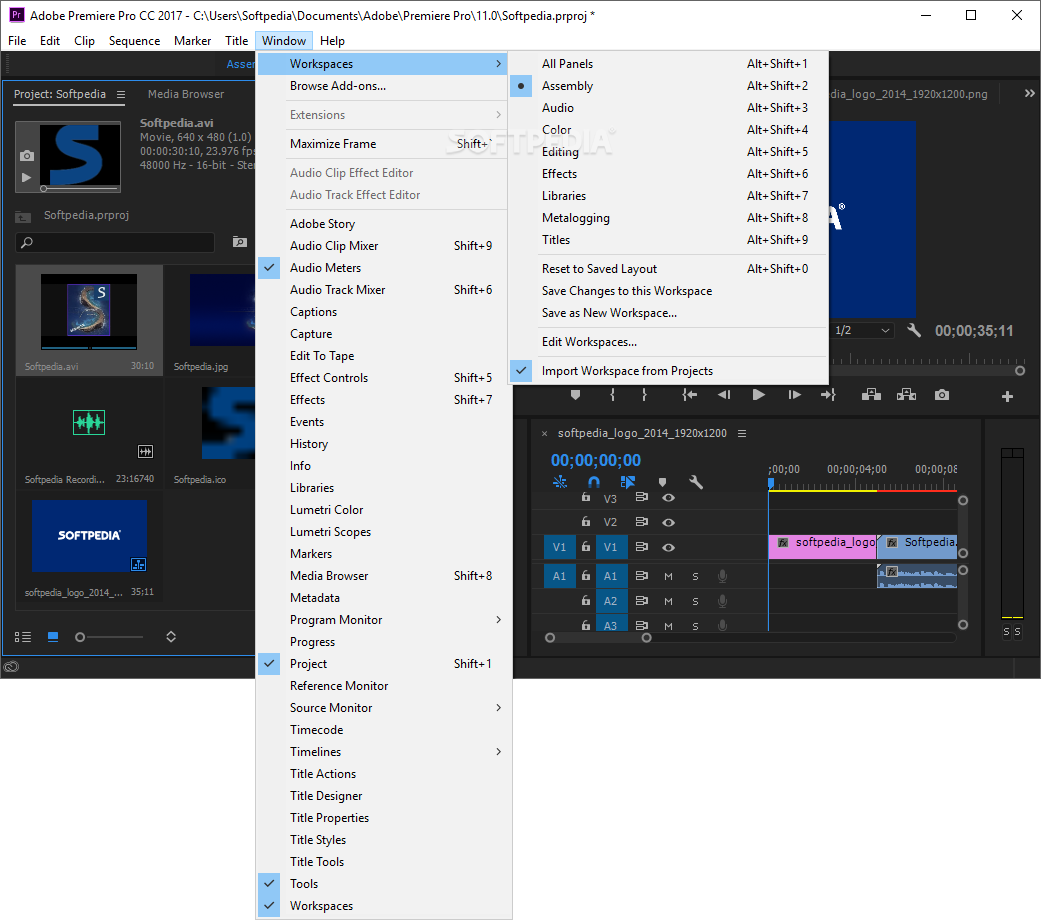Click the Extract button

906,395
